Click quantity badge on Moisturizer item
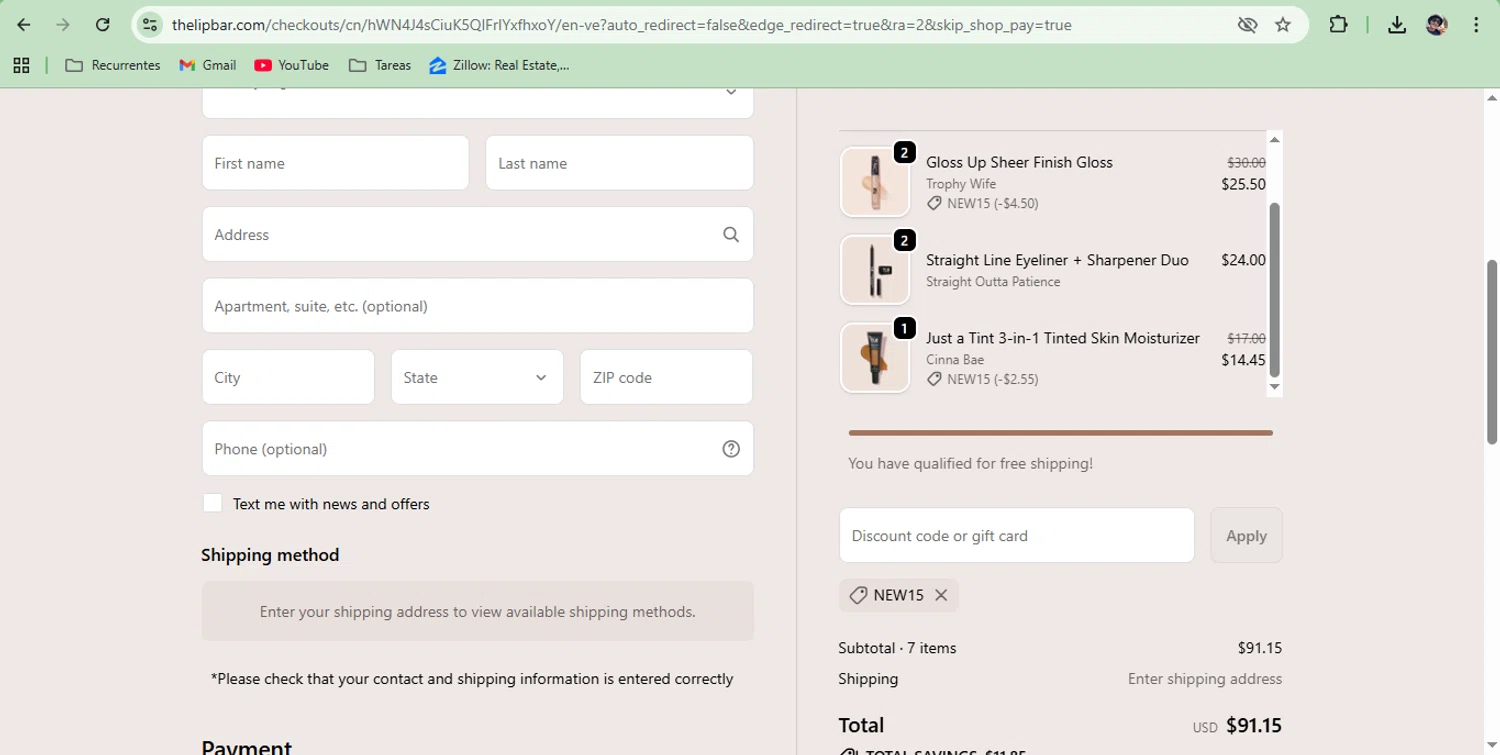The image size is (1500, 755). [x=904, y=328]
